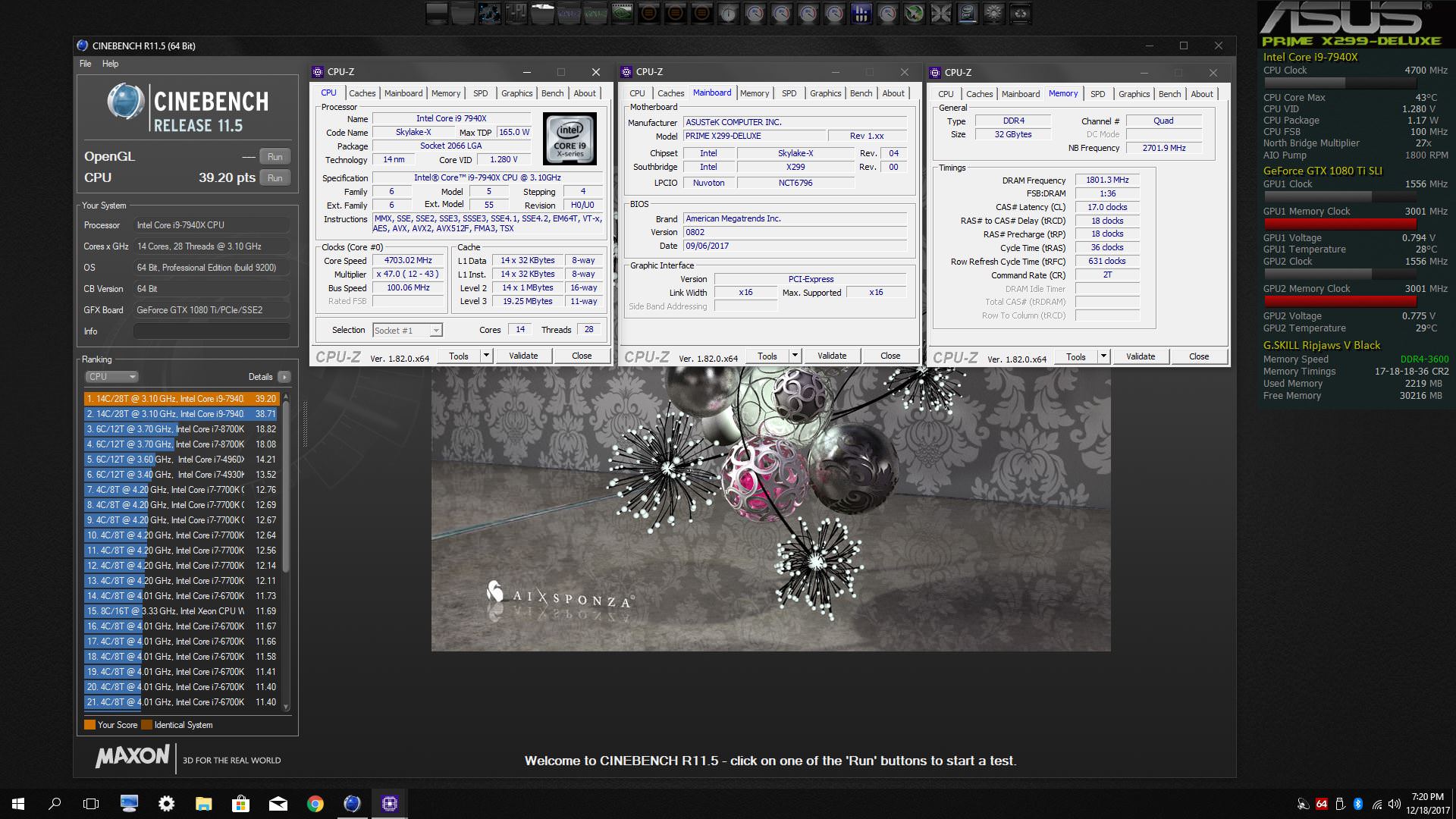Switch to About tab in Memory CPU-Z window

pyautogui.click(x=1201, y=94)
